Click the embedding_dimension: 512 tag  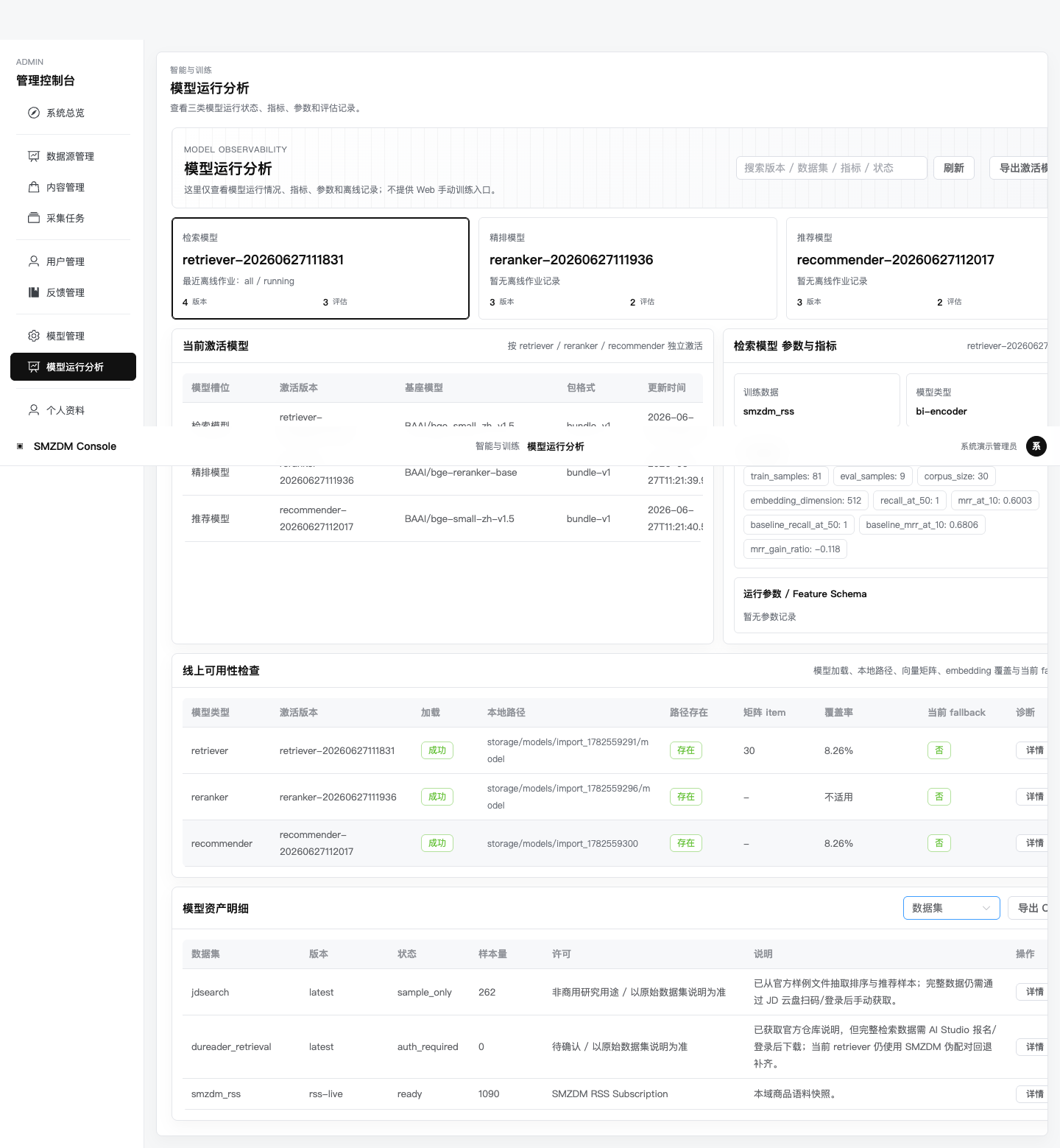(806, 501)
